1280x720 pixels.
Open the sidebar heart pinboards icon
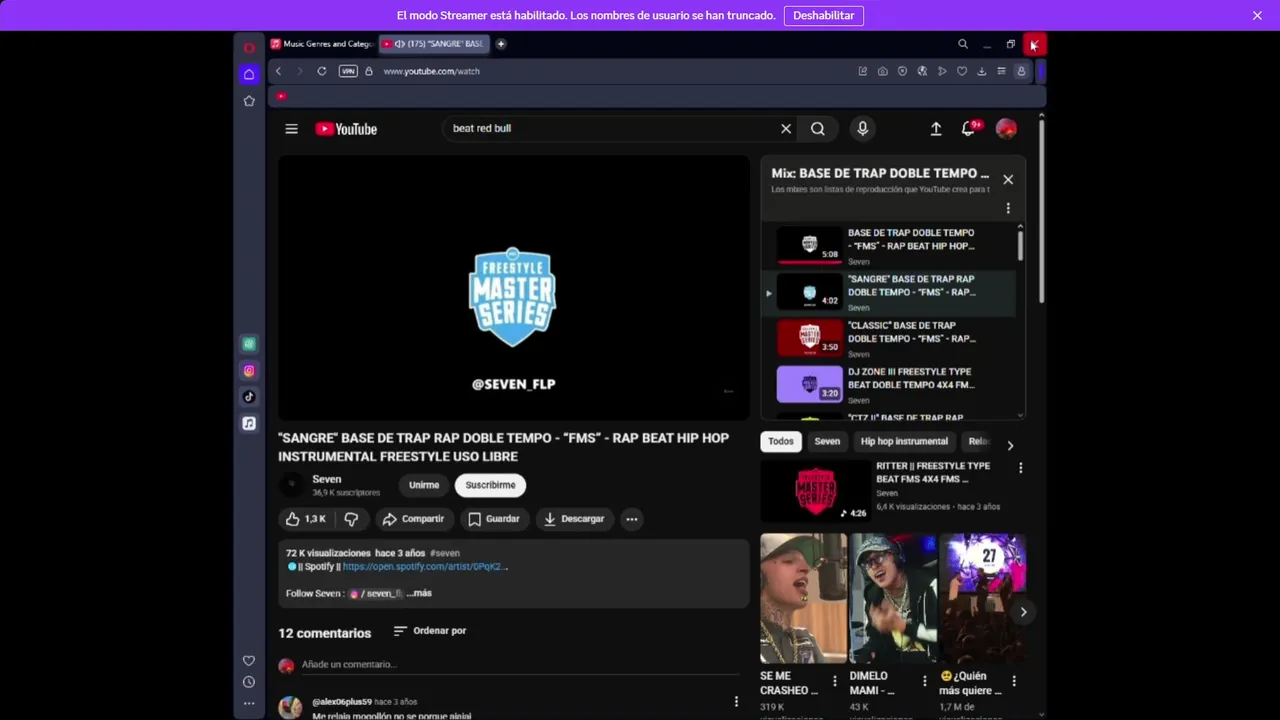click(249, 661)
